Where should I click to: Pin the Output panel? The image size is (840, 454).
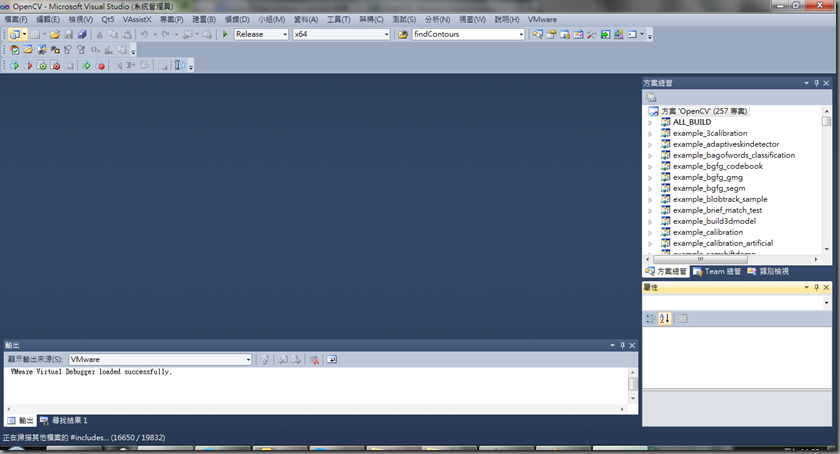point(622,345)
